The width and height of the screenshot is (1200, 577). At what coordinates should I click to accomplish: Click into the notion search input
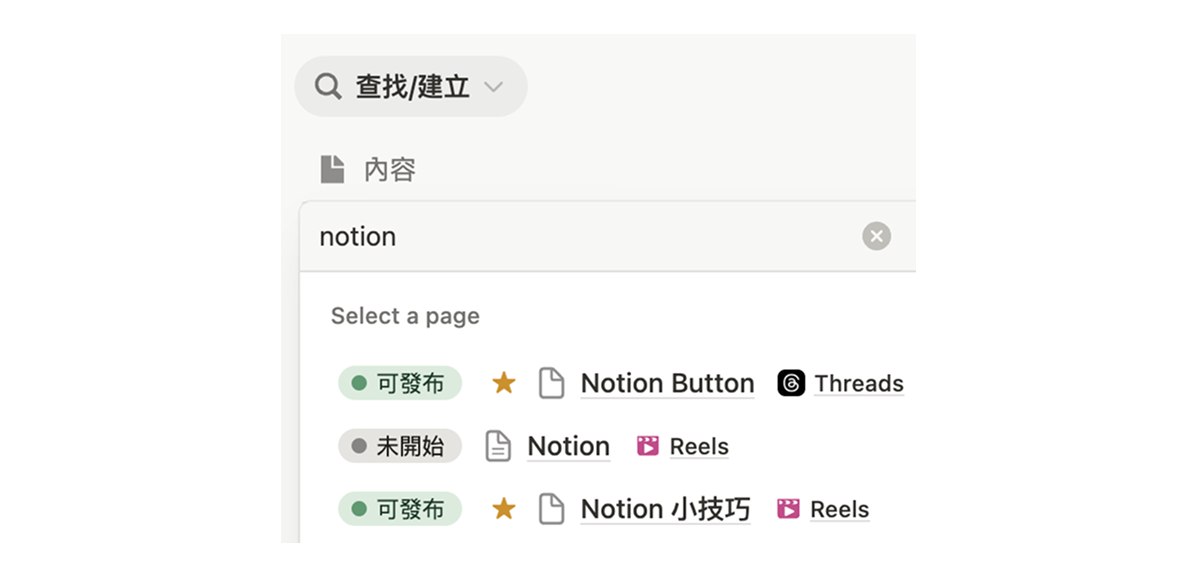580,237
